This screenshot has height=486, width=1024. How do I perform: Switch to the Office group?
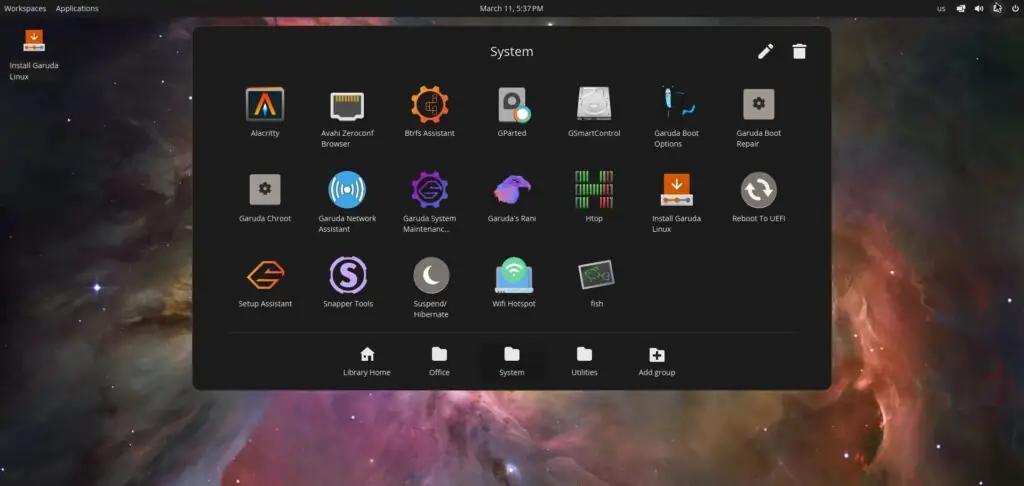439,361
